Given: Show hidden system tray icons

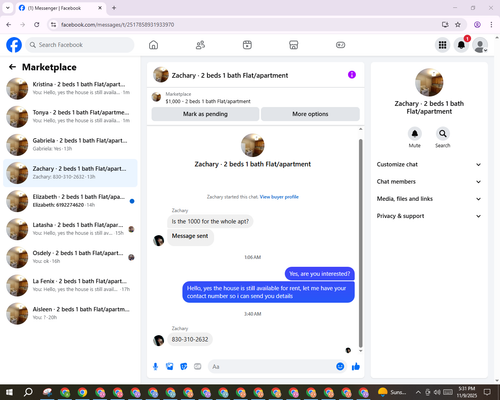Looking at the screenshot, I should pos(418,392).
